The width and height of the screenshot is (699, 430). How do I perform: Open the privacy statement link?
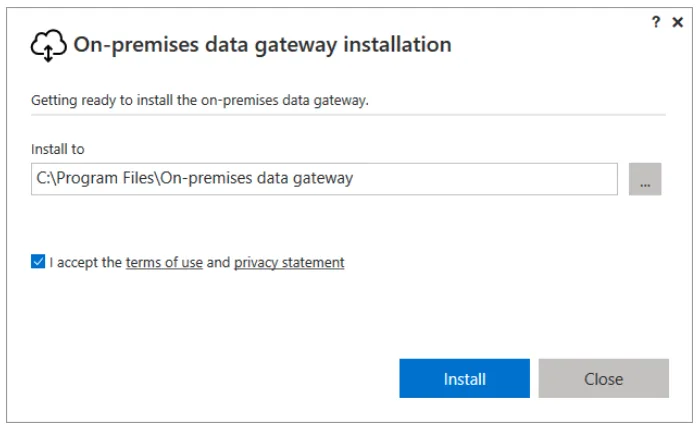click(289, 262)
